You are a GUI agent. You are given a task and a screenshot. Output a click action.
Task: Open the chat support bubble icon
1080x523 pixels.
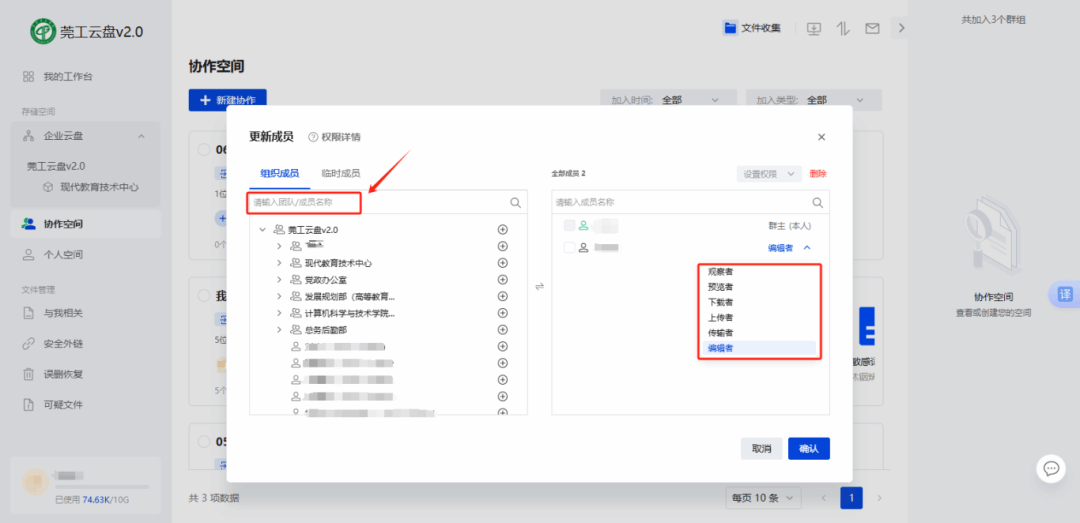[x=1051, y=469]
